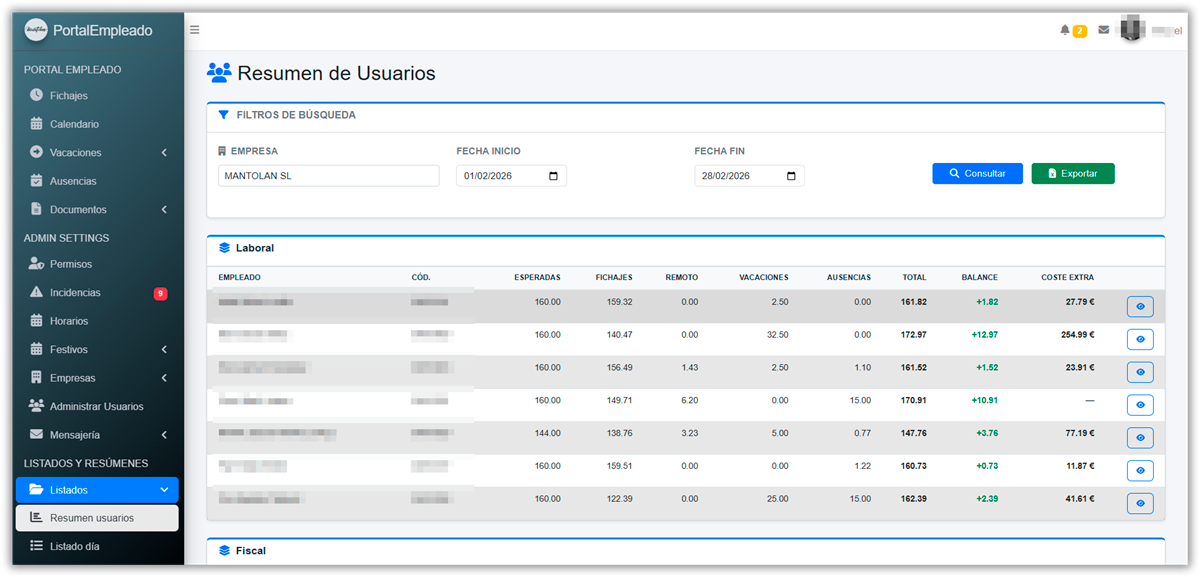Open the calendar picker in Fecha Fin
1200x577 pixels.
click(791, 176)
